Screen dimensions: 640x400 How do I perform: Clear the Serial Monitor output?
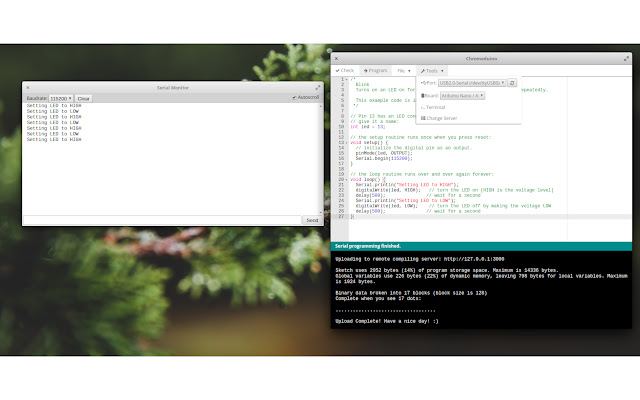[x=83, y=98]
